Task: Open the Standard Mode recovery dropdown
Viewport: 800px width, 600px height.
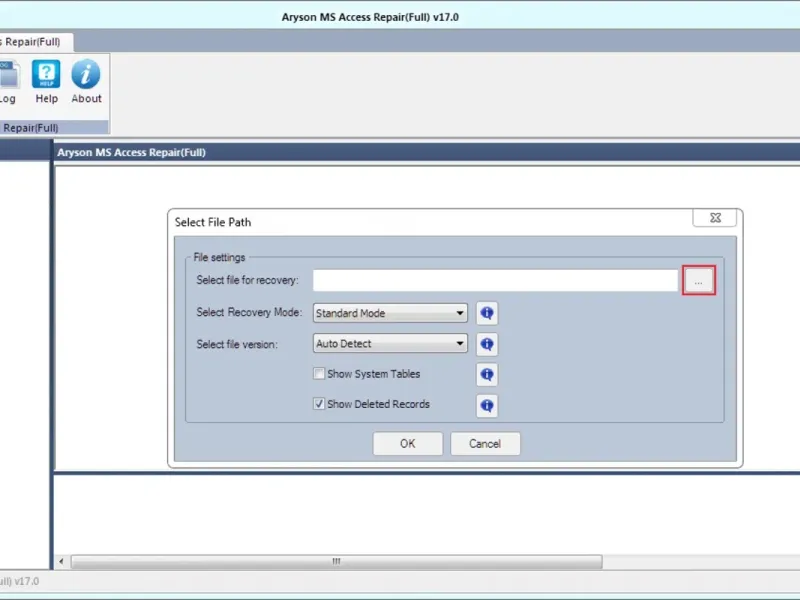Action: point(390,313)
